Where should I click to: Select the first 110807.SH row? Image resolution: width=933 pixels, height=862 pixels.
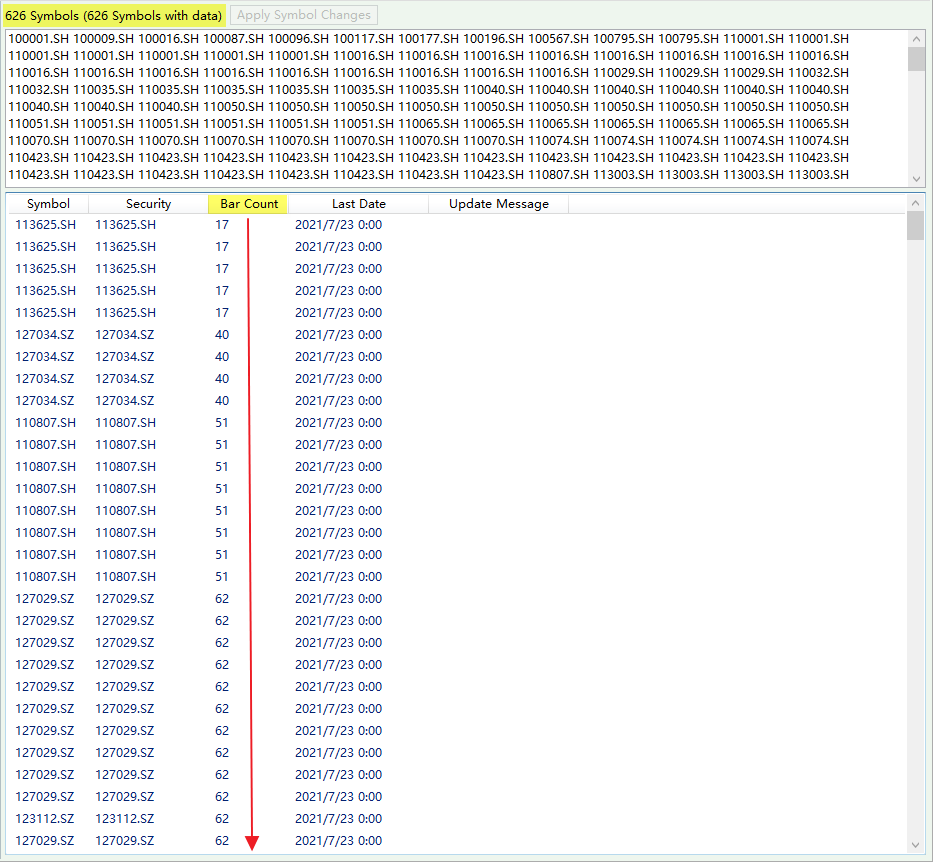tap(45, 423)
